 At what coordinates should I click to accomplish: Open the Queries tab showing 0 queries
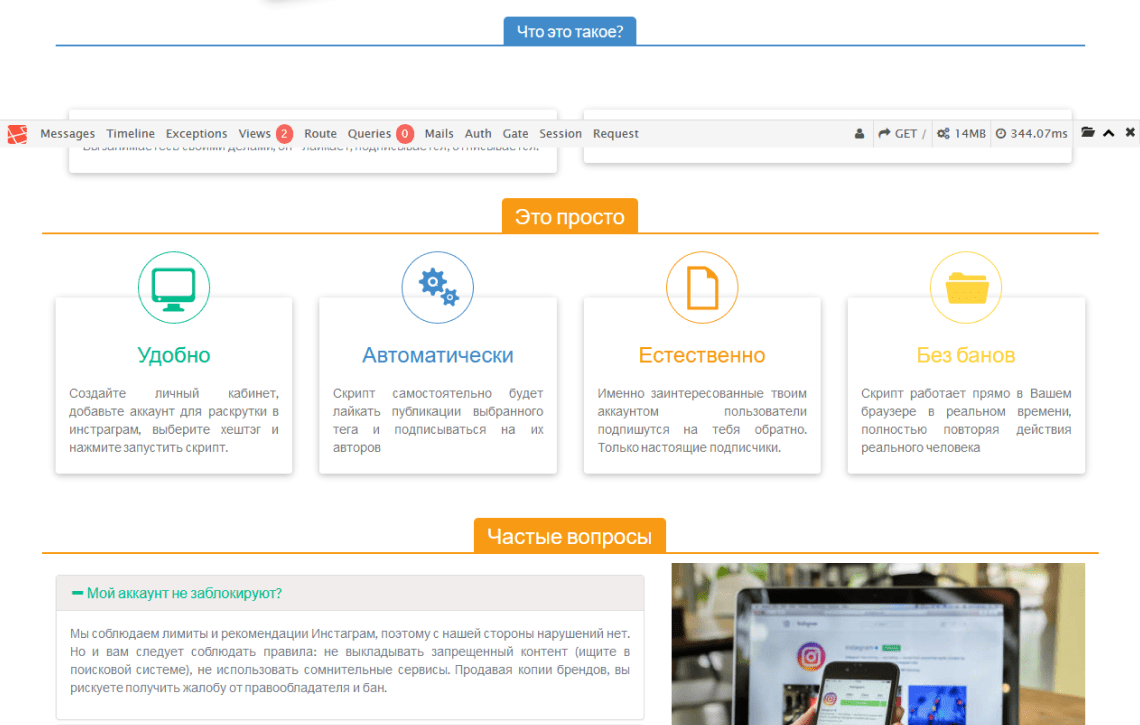(x=370, y=133)
